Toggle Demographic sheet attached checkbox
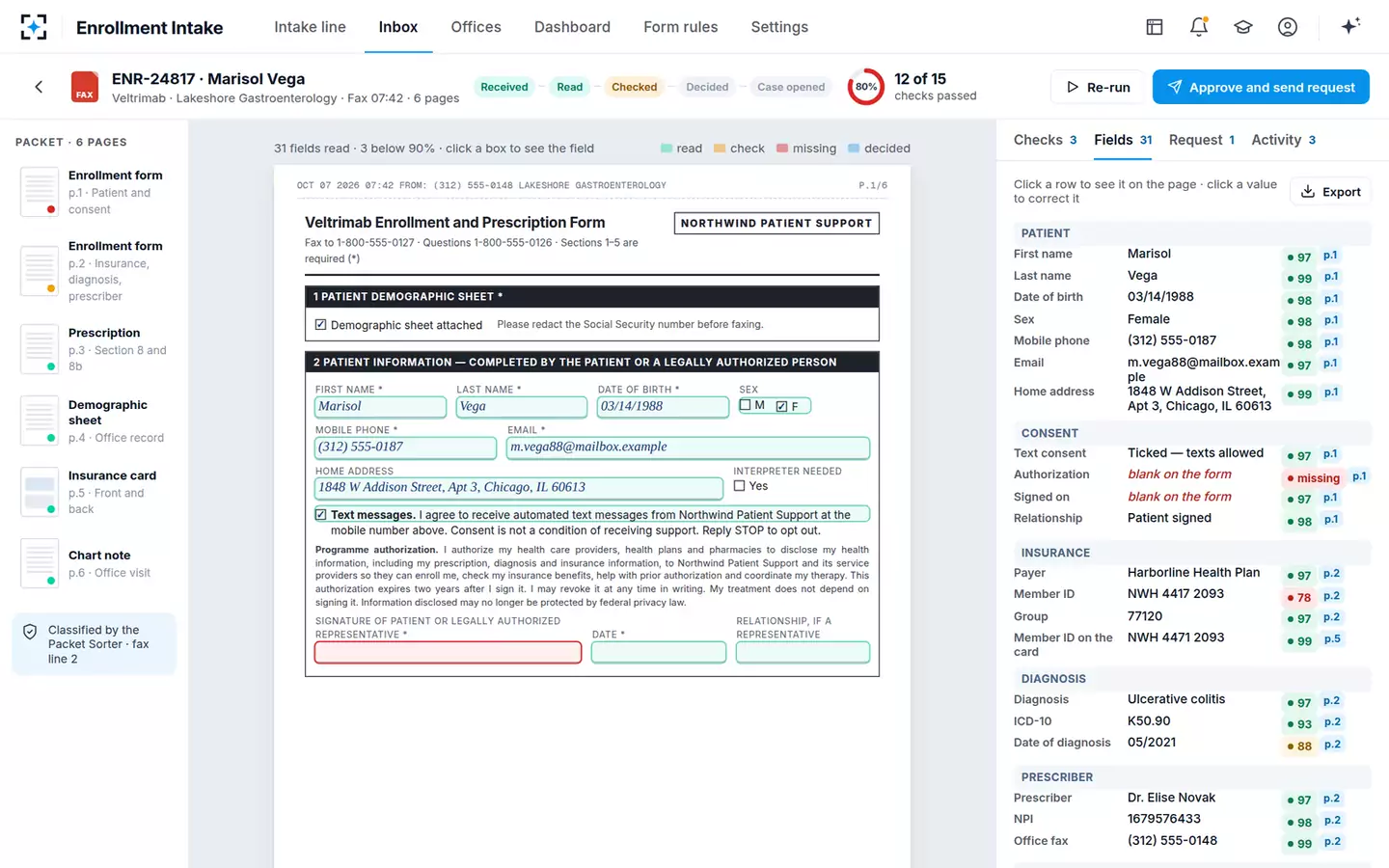Image resolution: width=1389 pixels, height=868 pixels. click(320, 325)
